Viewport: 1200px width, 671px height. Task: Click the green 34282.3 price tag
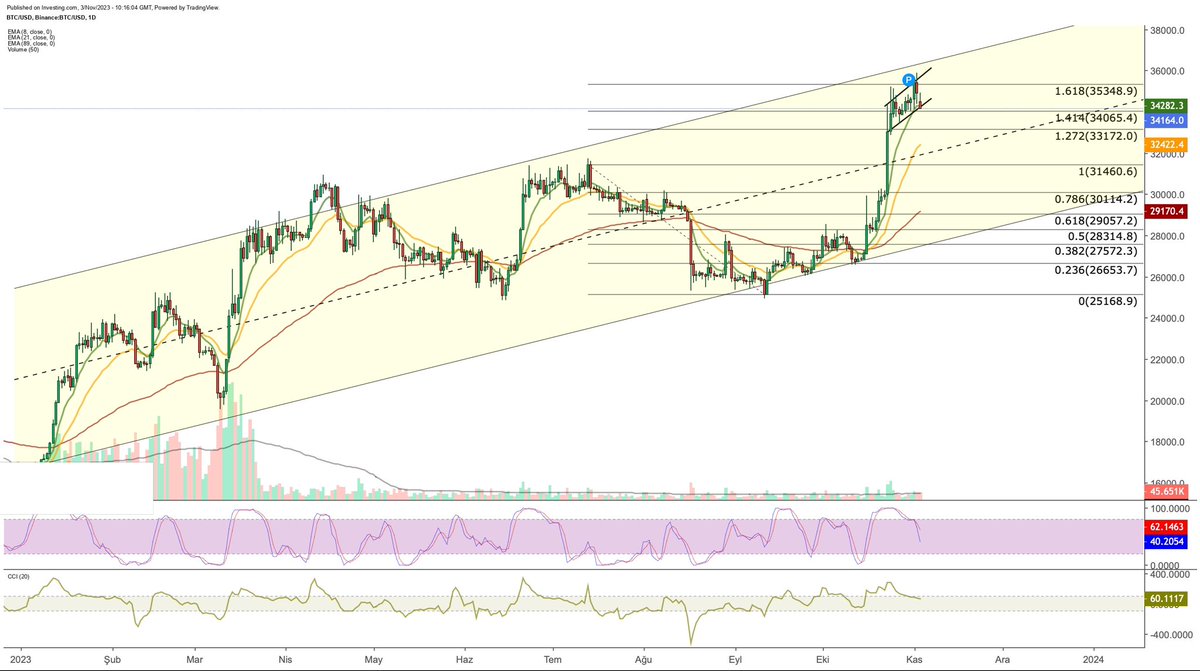point(1168,105)
